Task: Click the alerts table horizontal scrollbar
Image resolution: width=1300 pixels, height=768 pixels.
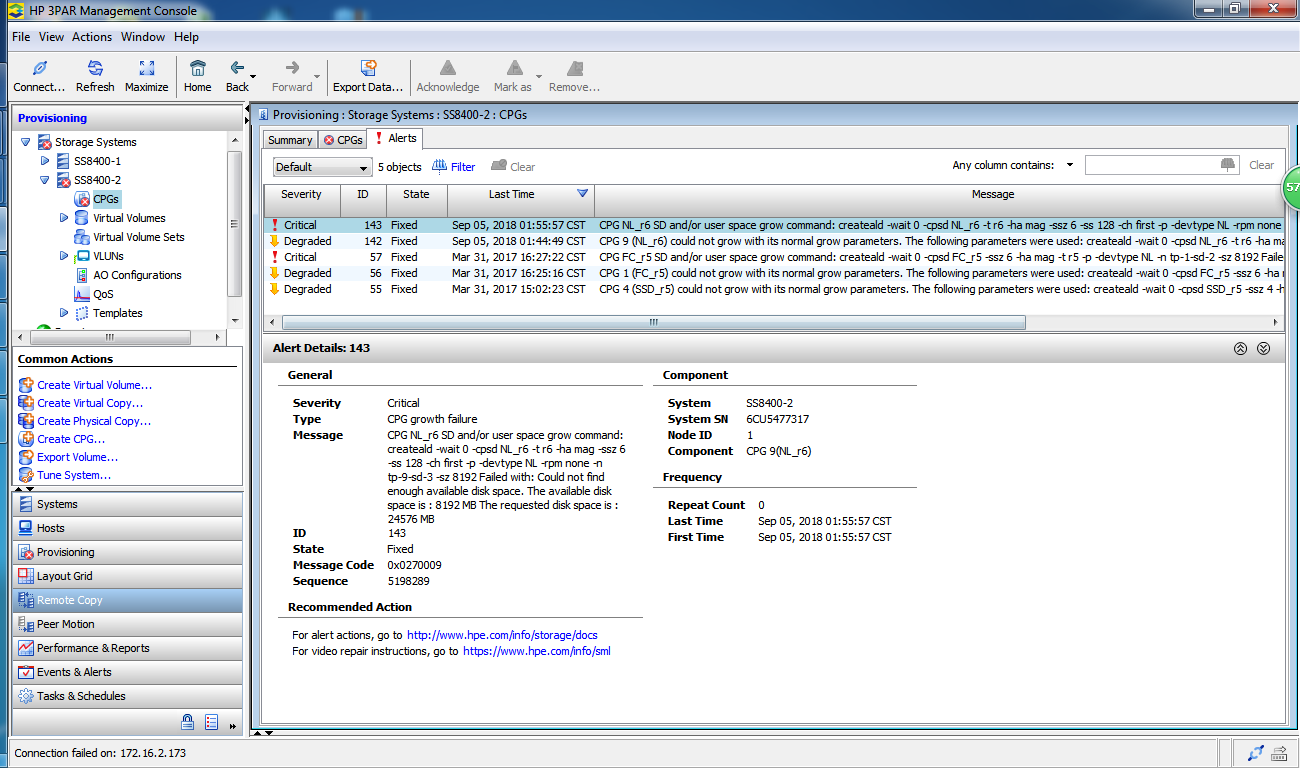Action: [x=654, y=323]
